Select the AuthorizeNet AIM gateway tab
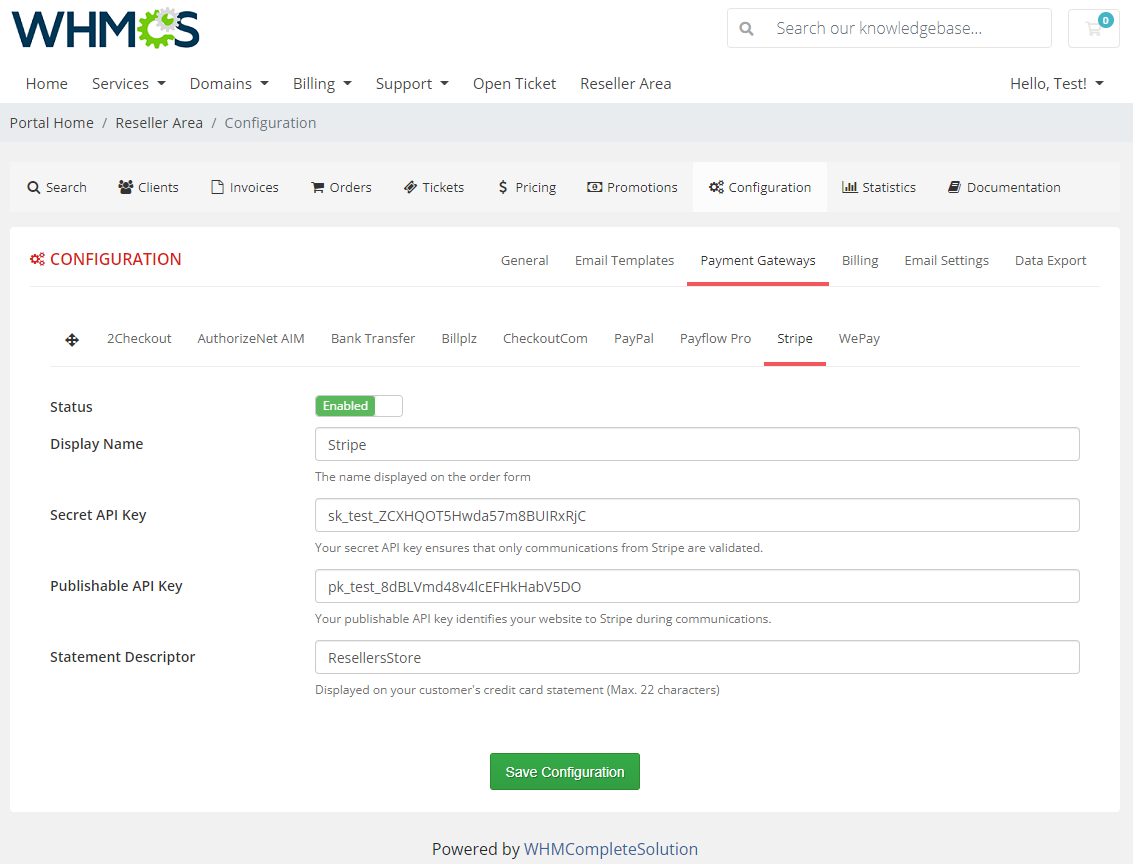This screenshot has width=1133, height=864. click(251, 338)
